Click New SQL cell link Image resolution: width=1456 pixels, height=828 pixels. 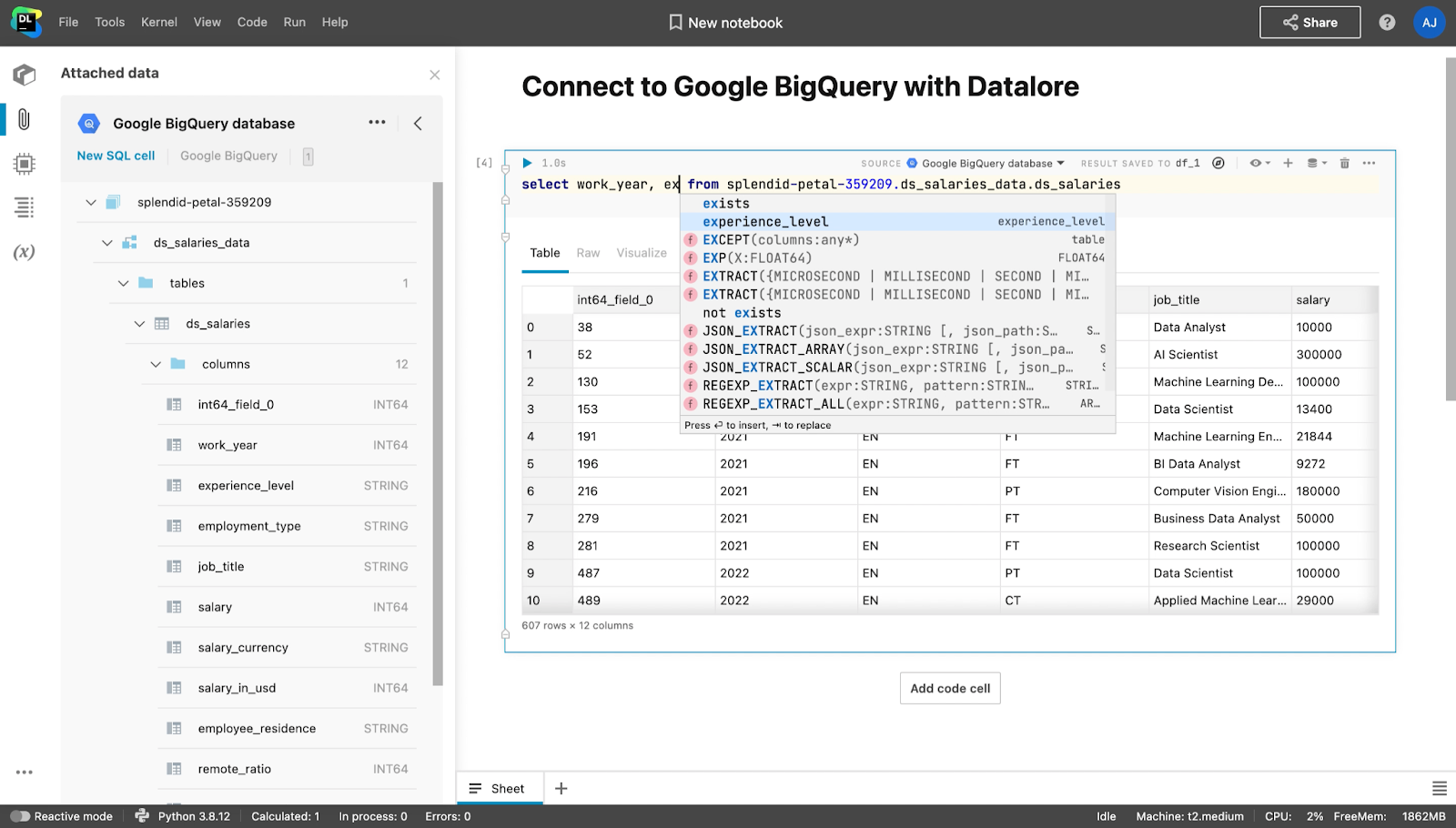pos(116,156)
